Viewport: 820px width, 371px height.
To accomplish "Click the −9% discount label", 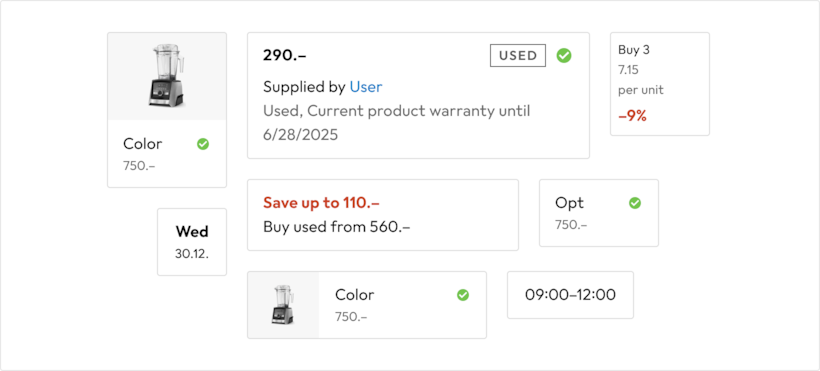I will point(632,116).
